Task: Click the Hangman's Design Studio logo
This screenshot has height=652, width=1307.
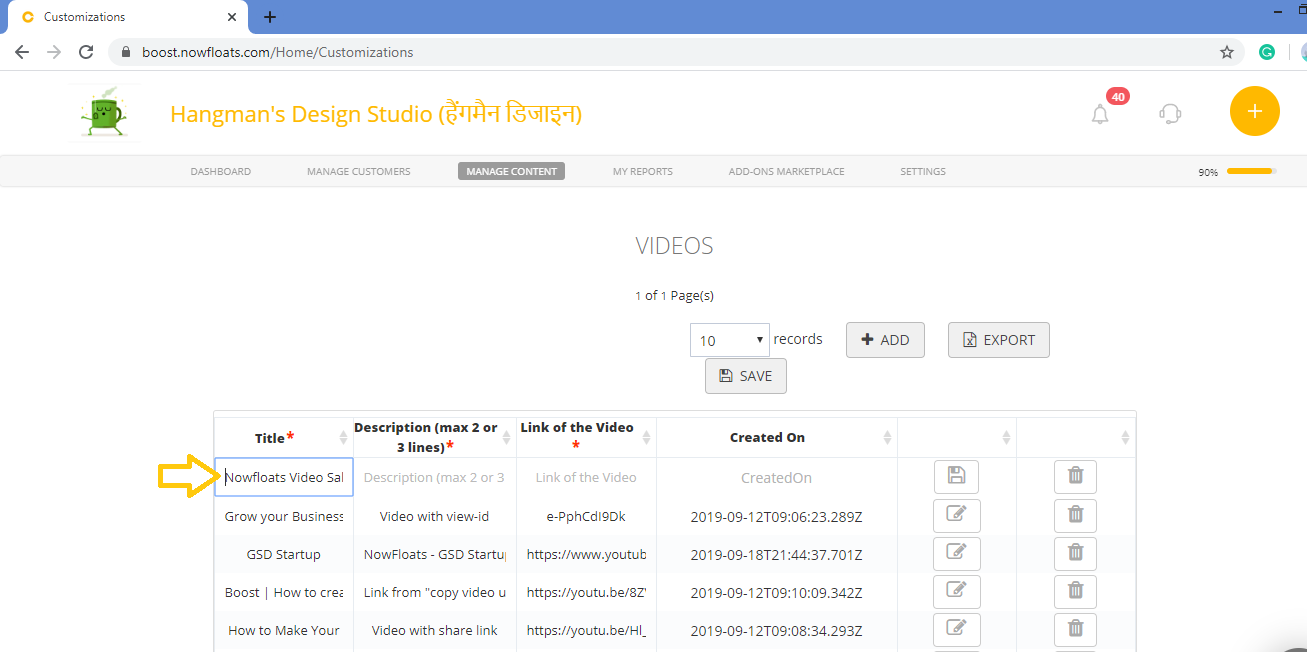Action: [x=106, y=112]
